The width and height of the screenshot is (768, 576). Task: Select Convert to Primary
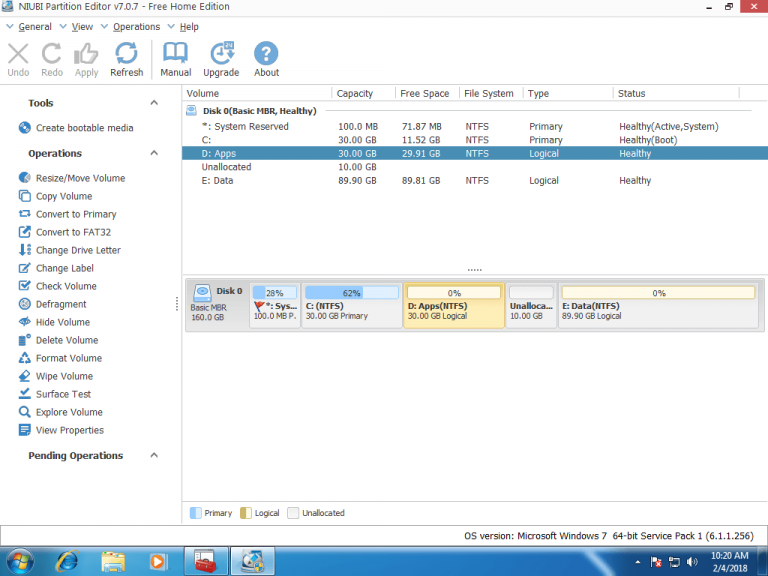68,215
